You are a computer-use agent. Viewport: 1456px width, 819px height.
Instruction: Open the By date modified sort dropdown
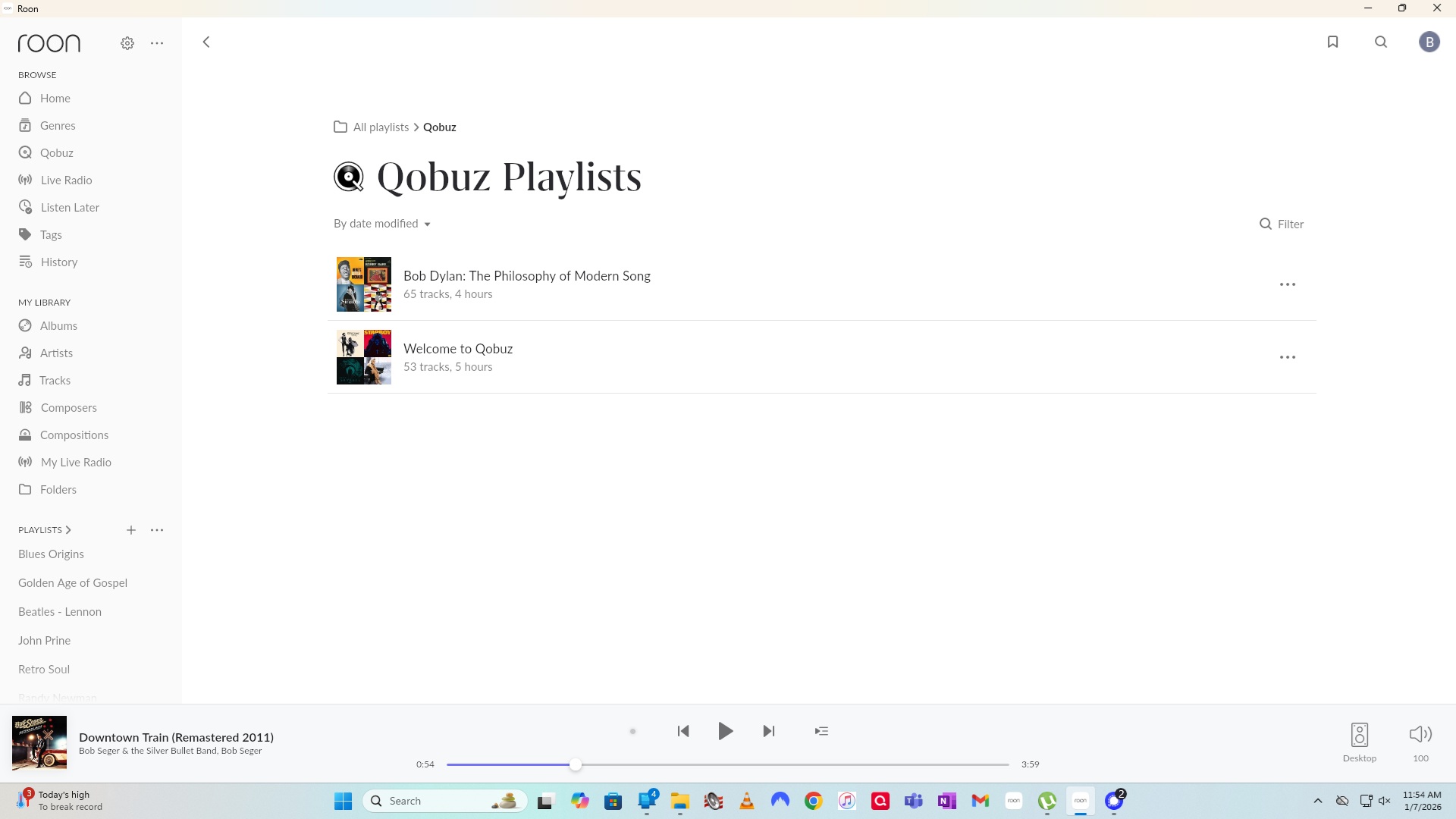point(382,224)
